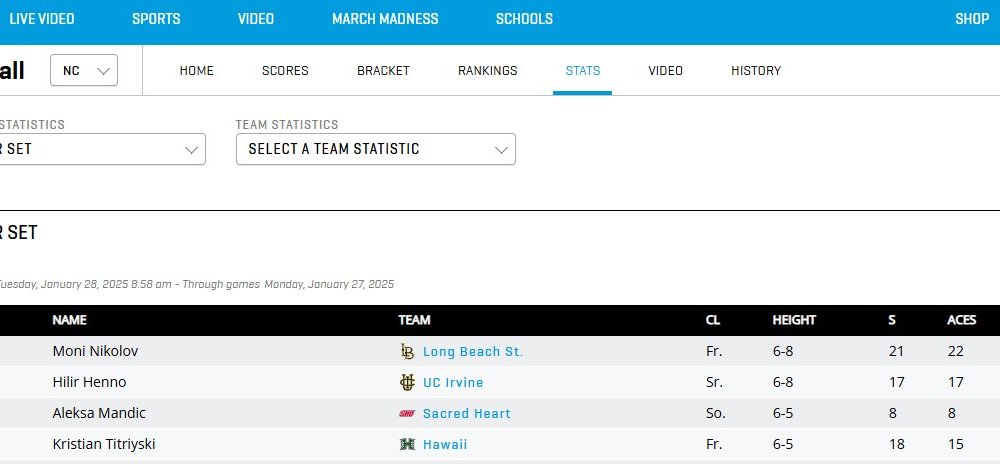Expand the NC division dropdown

[84, 71]
